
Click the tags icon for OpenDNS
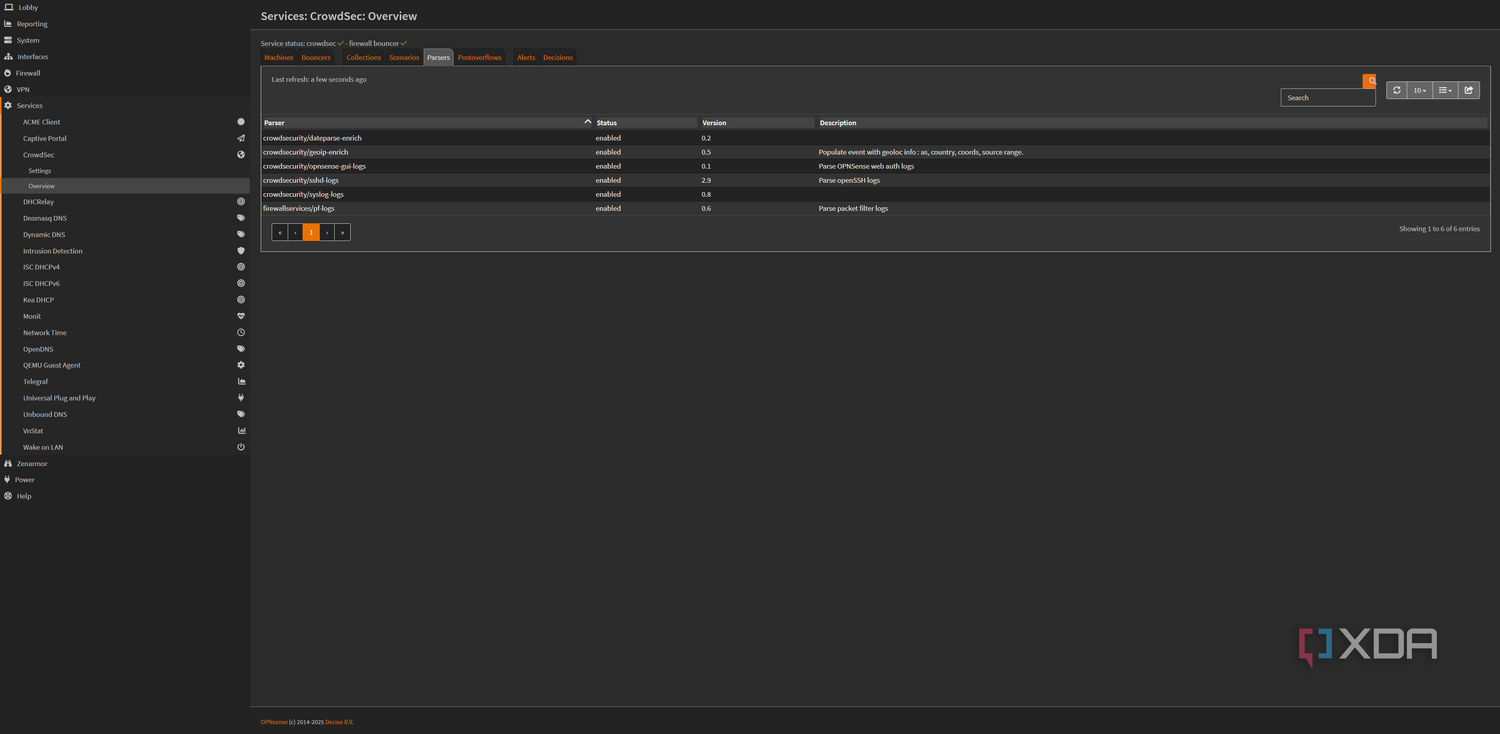tap(241, 349)
